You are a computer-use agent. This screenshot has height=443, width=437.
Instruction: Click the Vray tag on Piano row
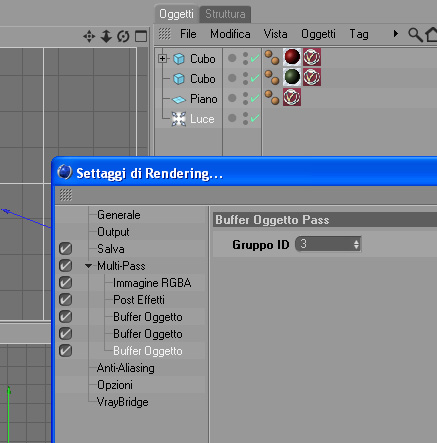click(292, 97)
